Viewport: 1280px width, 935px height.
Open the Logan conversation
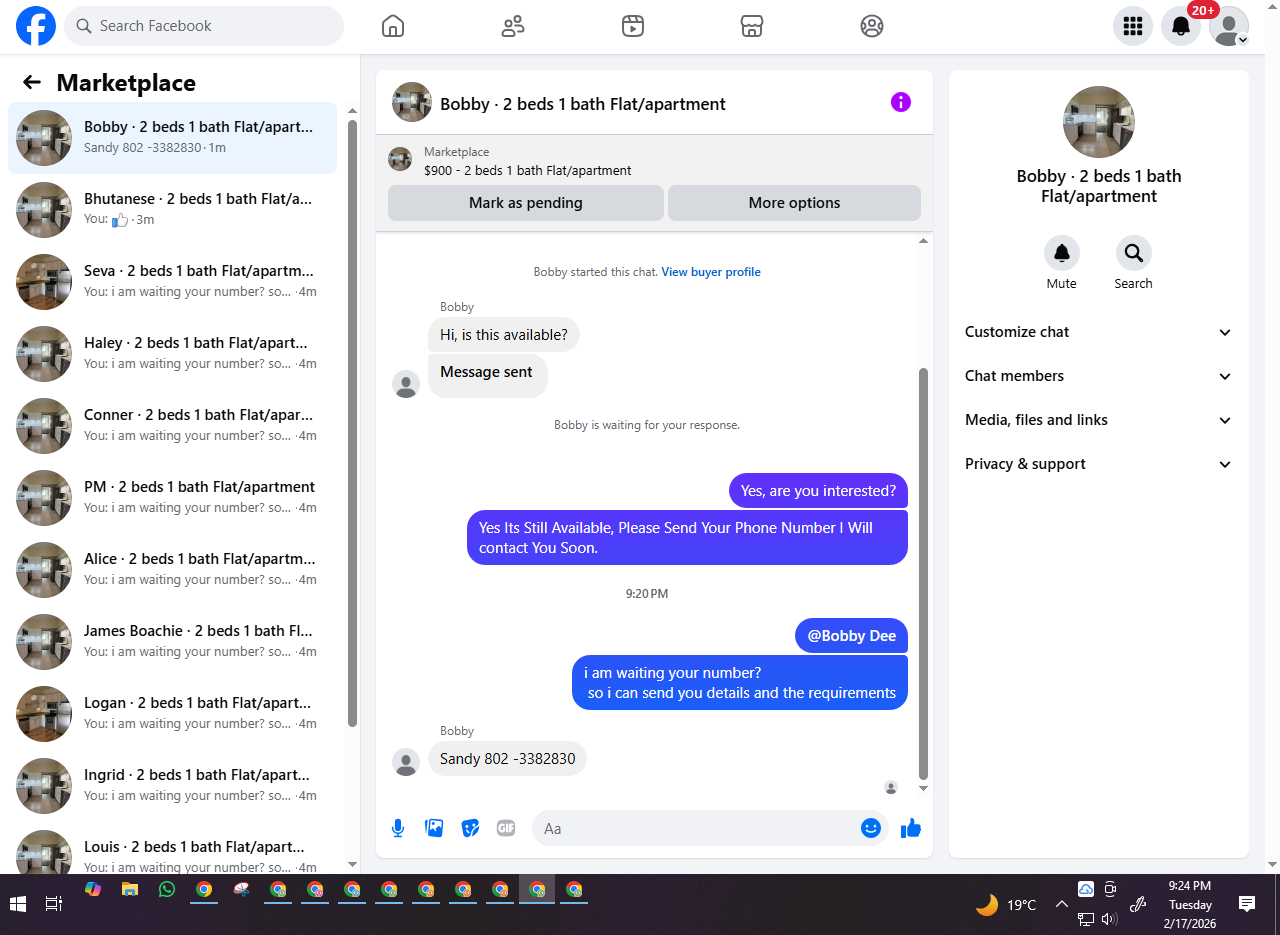(x=172, y=714)
